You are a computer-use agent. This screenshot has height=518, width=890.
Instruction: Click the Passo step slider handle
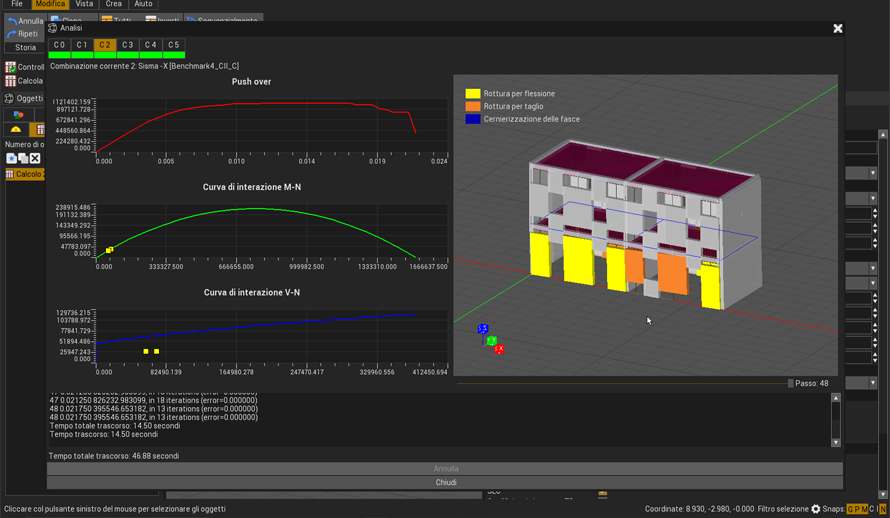791,384
